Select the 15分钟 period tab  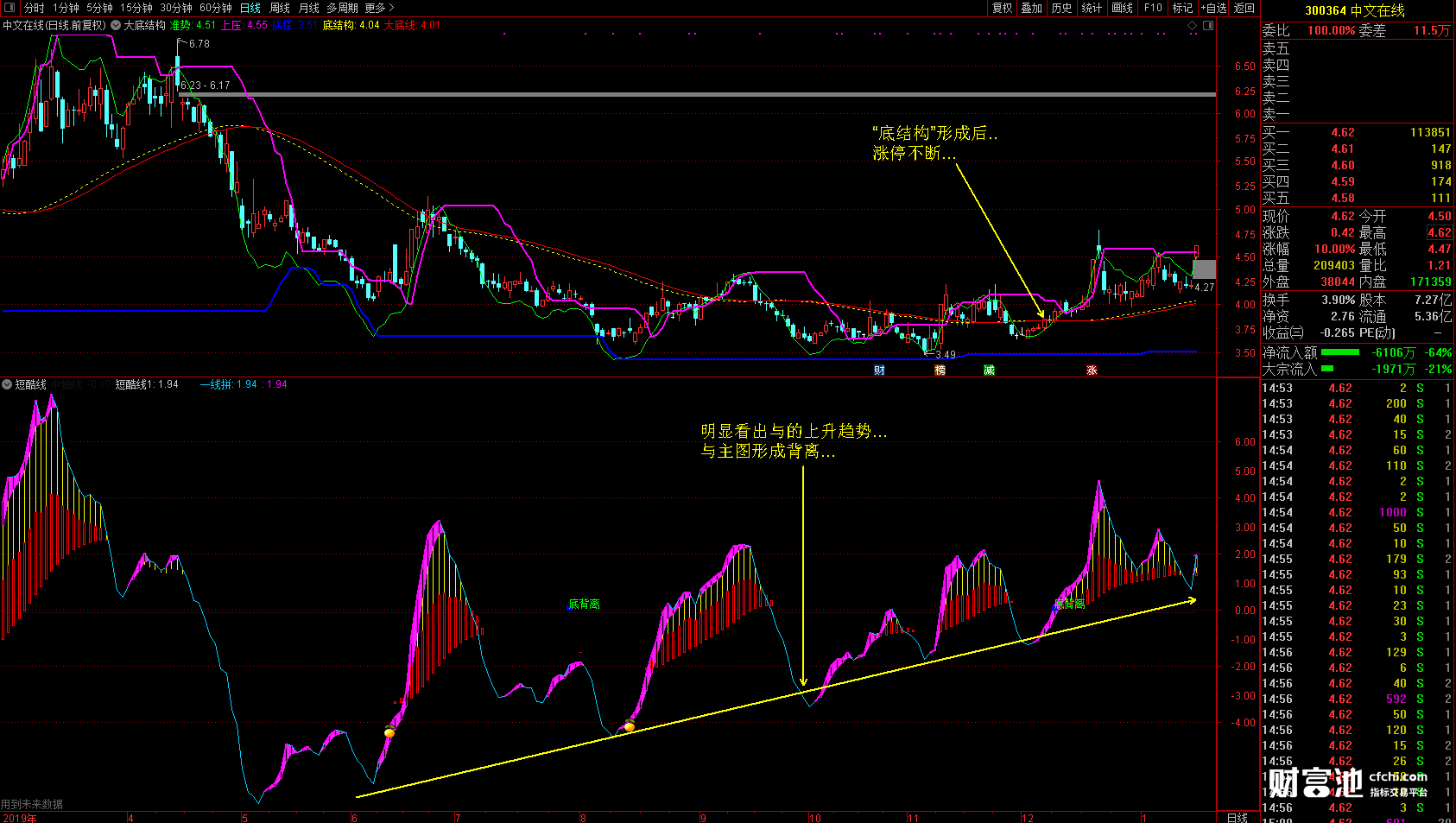tap(136, 8)
